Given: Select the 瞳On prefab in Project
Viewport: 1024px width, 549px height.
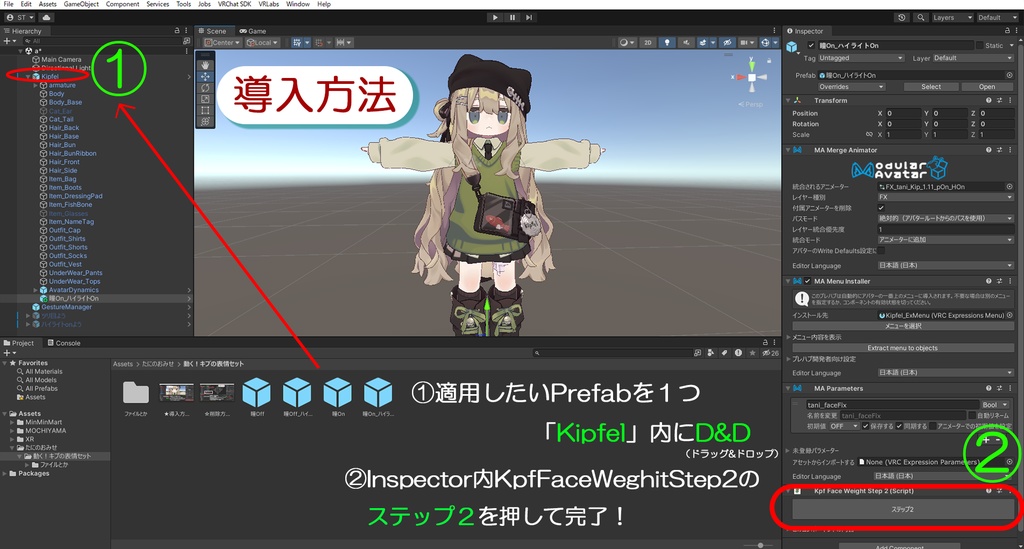Looking at the screenshot, I should click(338, 392).
